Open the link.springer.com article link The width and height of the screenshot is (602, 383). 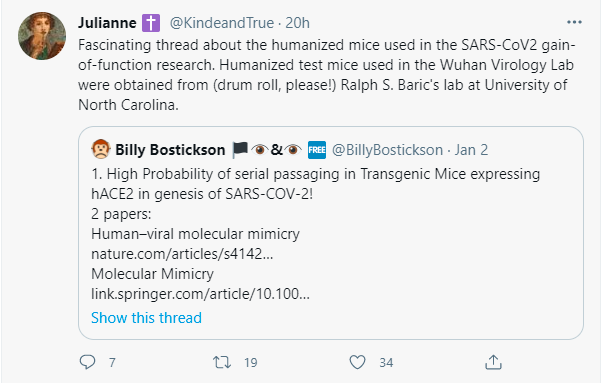[x=200, y=294]
